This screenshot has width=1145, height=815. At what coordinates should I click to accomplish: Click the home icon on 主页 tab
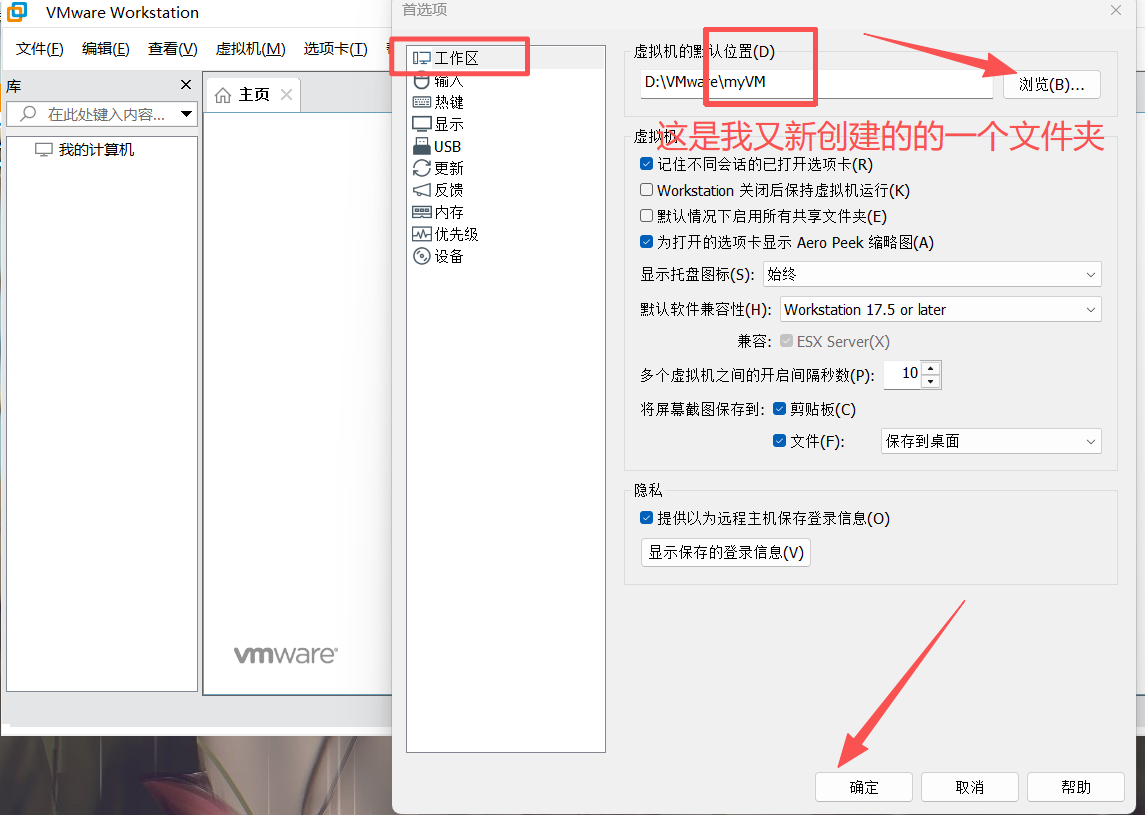click(223, 95)
